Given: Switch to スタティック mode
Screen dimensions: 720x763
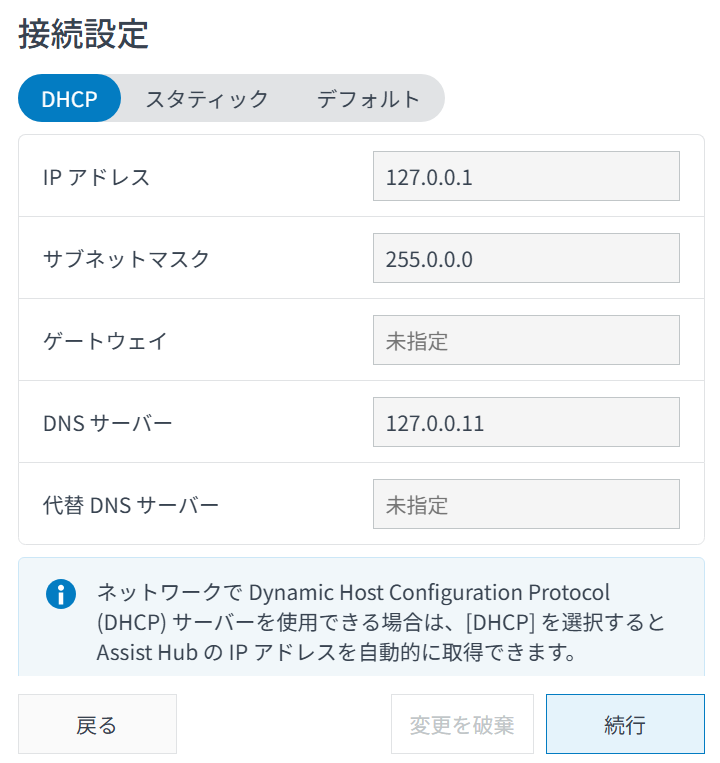Looking at the screenshot, I should coord(207,99).
